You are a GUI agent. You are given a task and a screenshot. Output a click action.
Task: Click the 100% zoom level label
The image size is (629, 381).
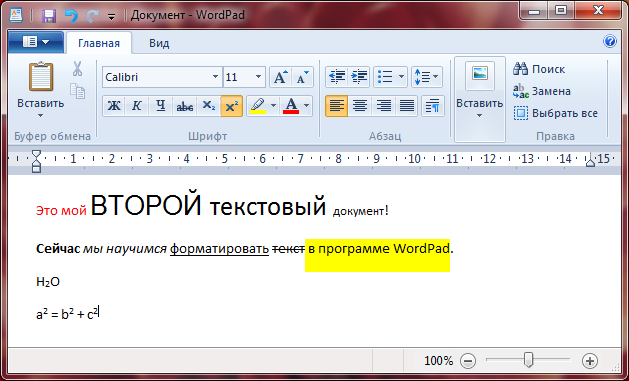click(438, 361)
